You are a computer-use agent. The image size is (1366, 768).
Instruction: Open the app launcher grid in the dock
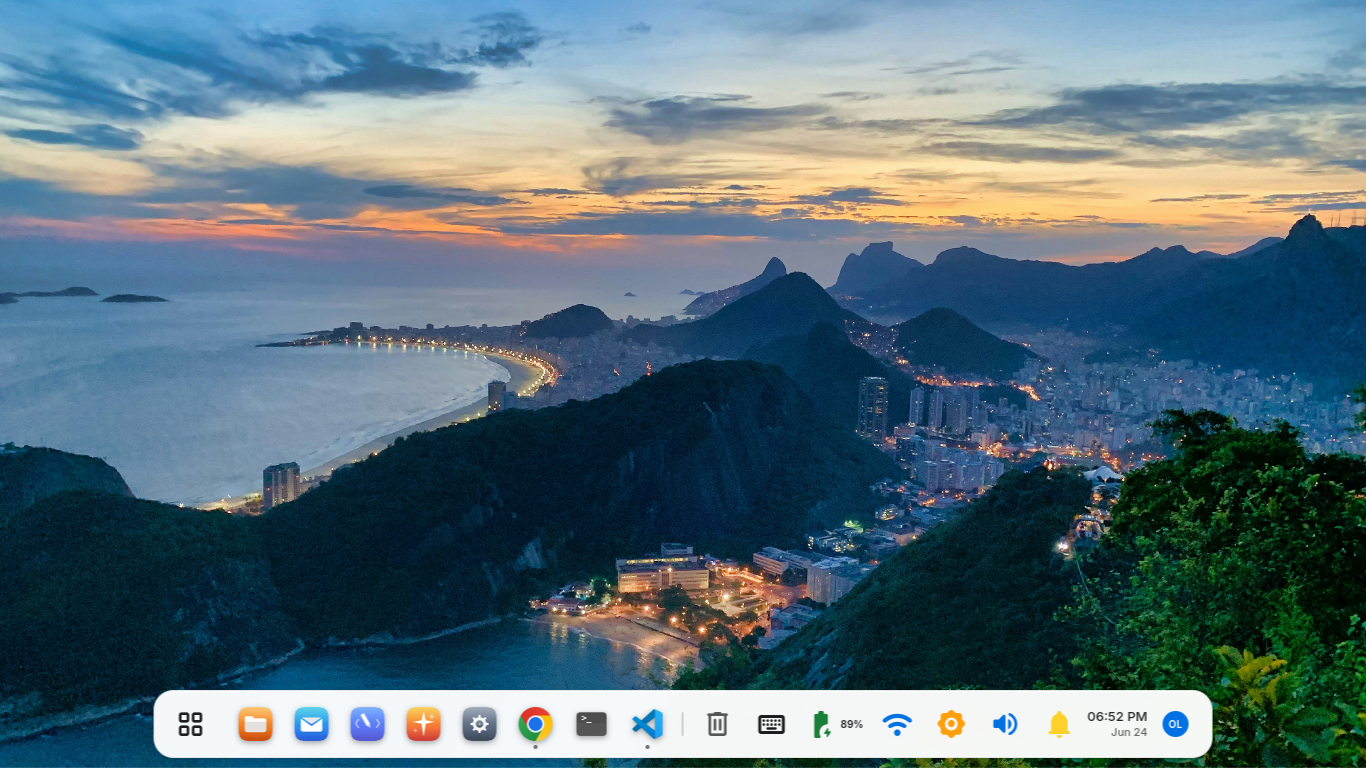(191, 724)
